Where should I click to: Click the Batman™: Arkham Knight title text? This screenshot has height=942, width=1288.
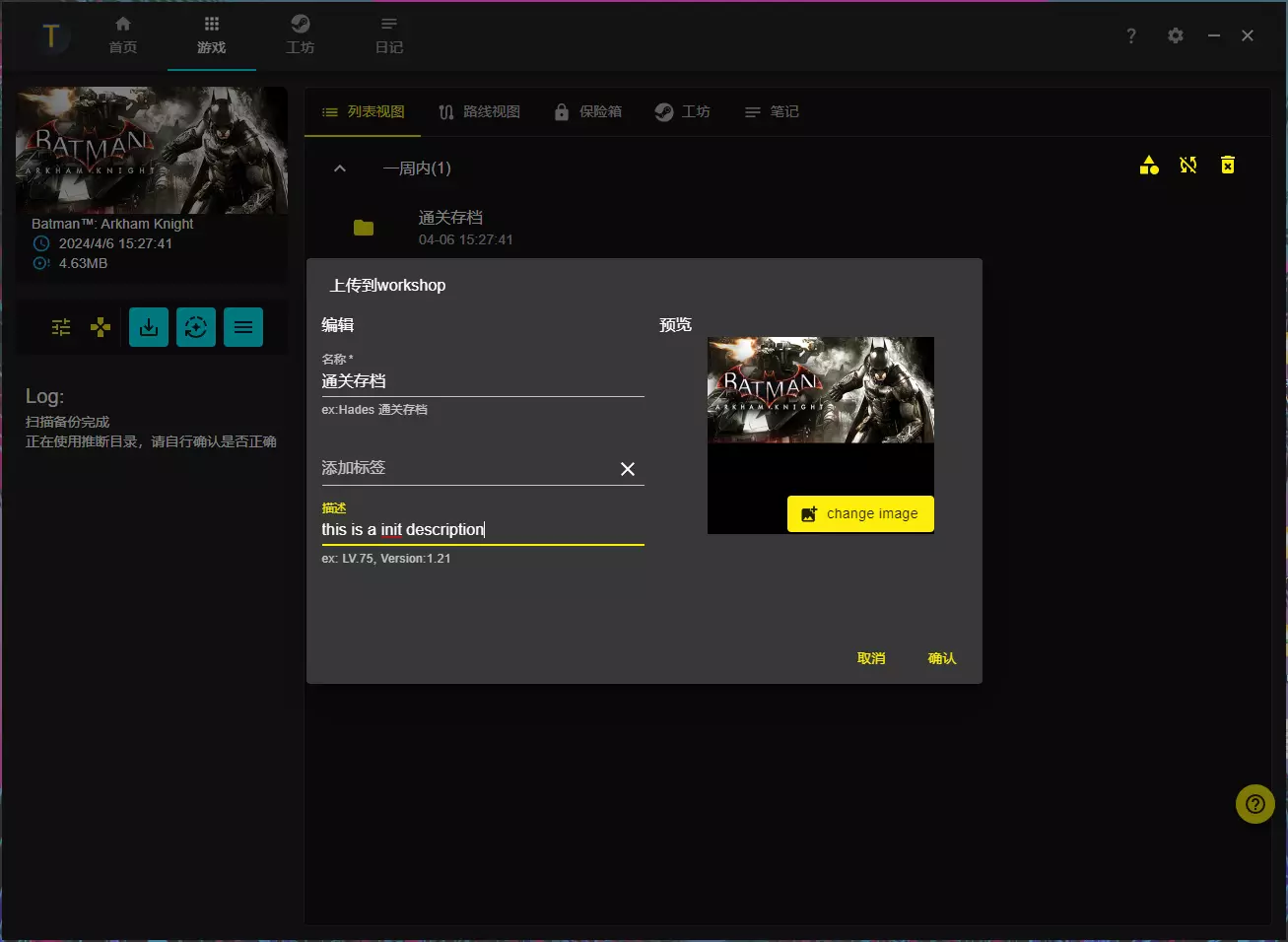pos(112,224)
